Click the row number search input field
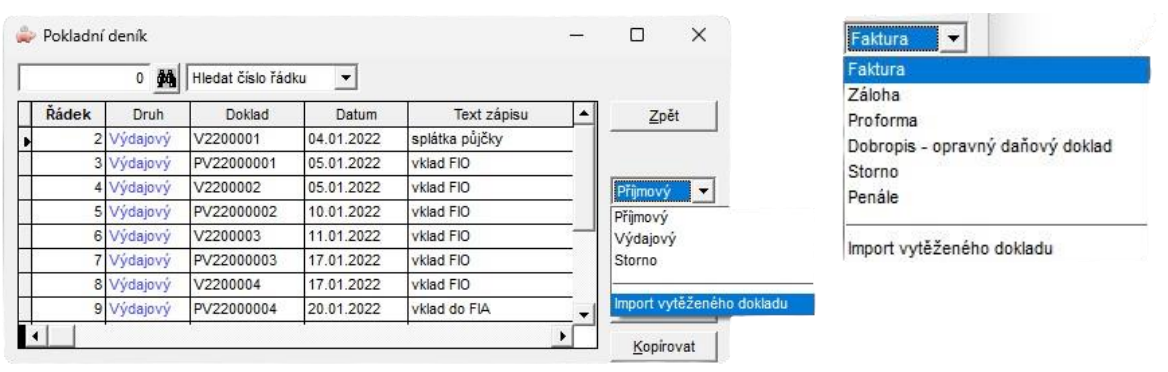The width and height of the screenshot is (1168, 372). 86,77
